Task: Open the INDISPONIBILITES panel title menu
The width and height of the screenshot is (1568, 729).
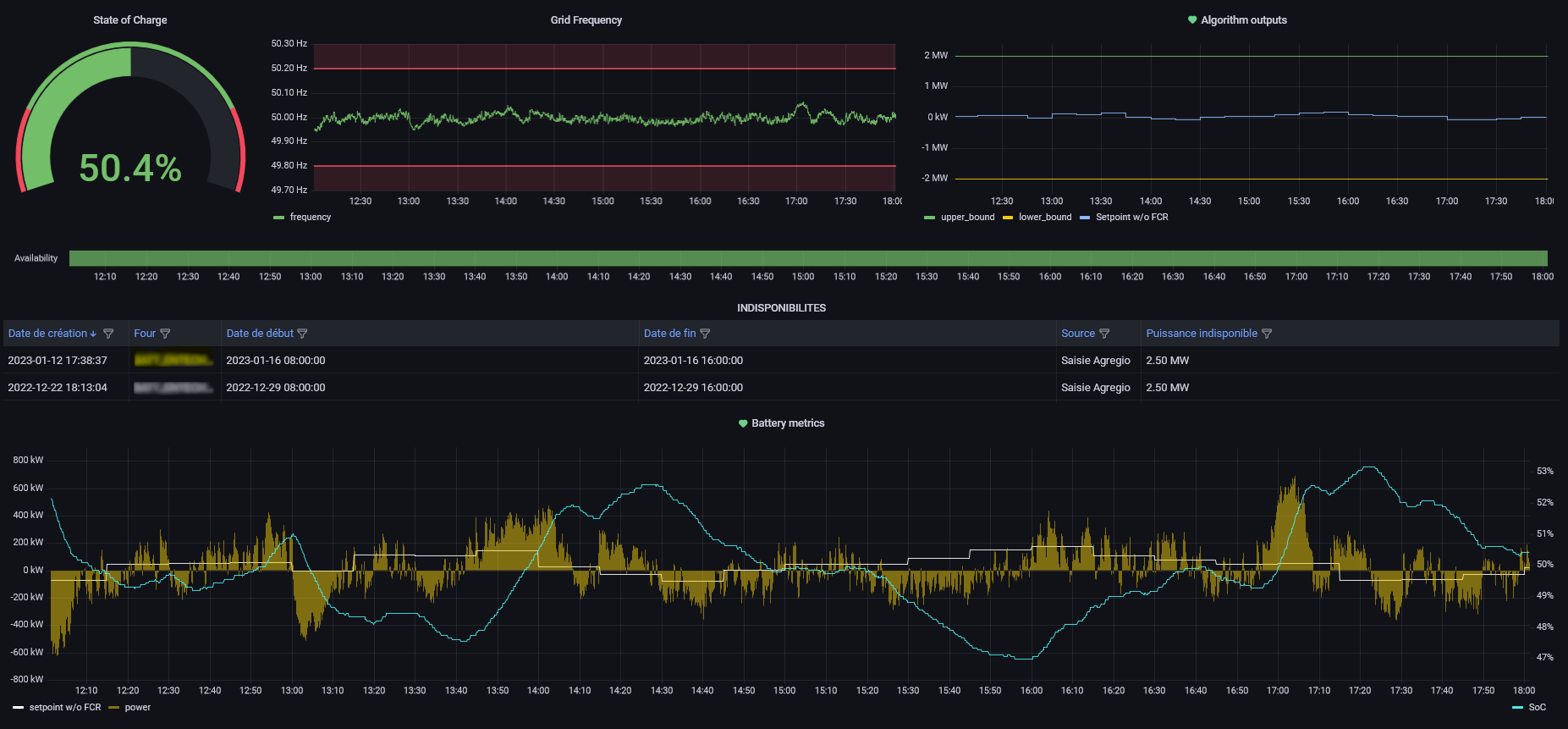Action: click(781, 308)
